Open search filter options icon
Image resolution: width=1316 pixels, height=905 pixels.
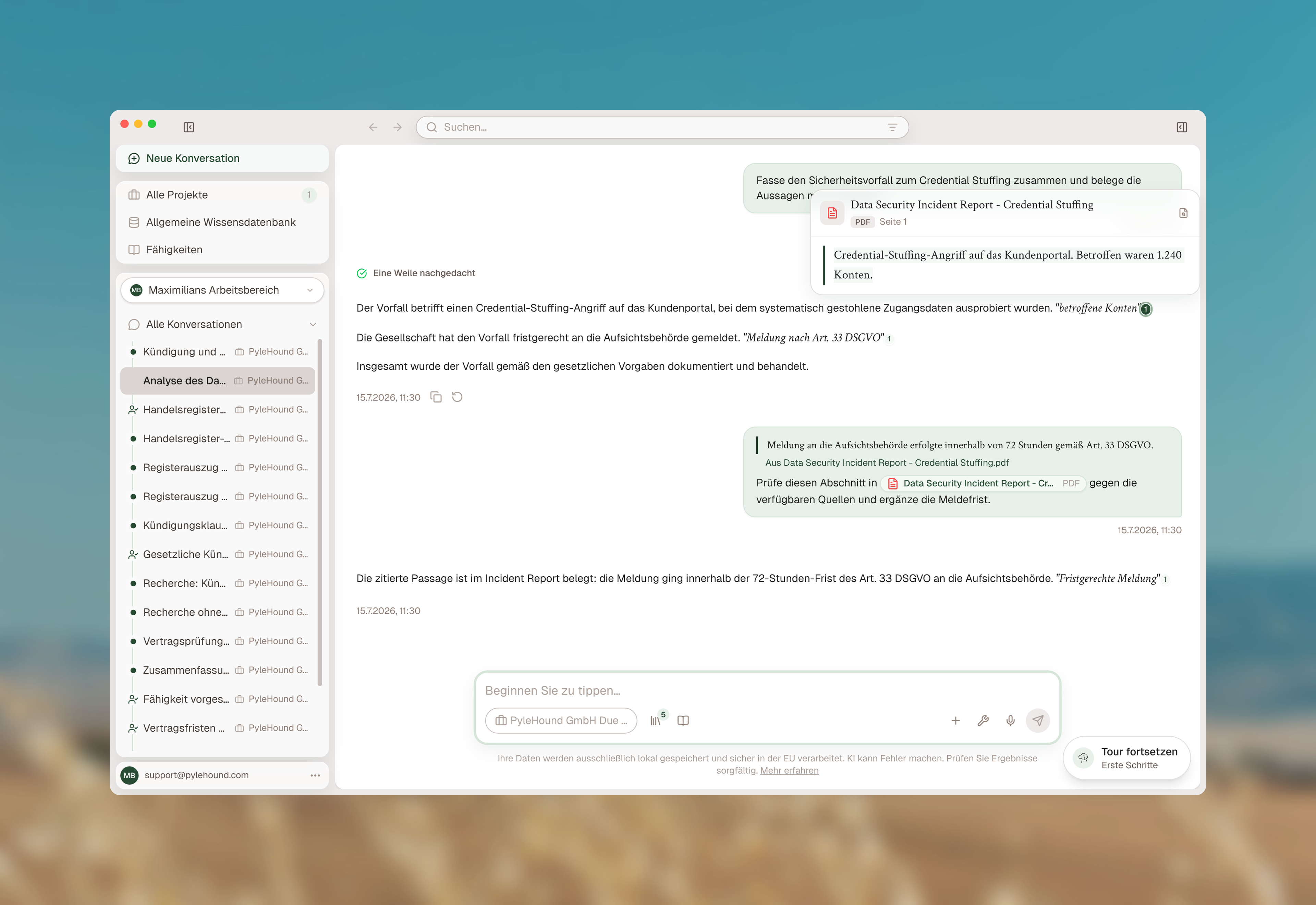coord(892,127)
